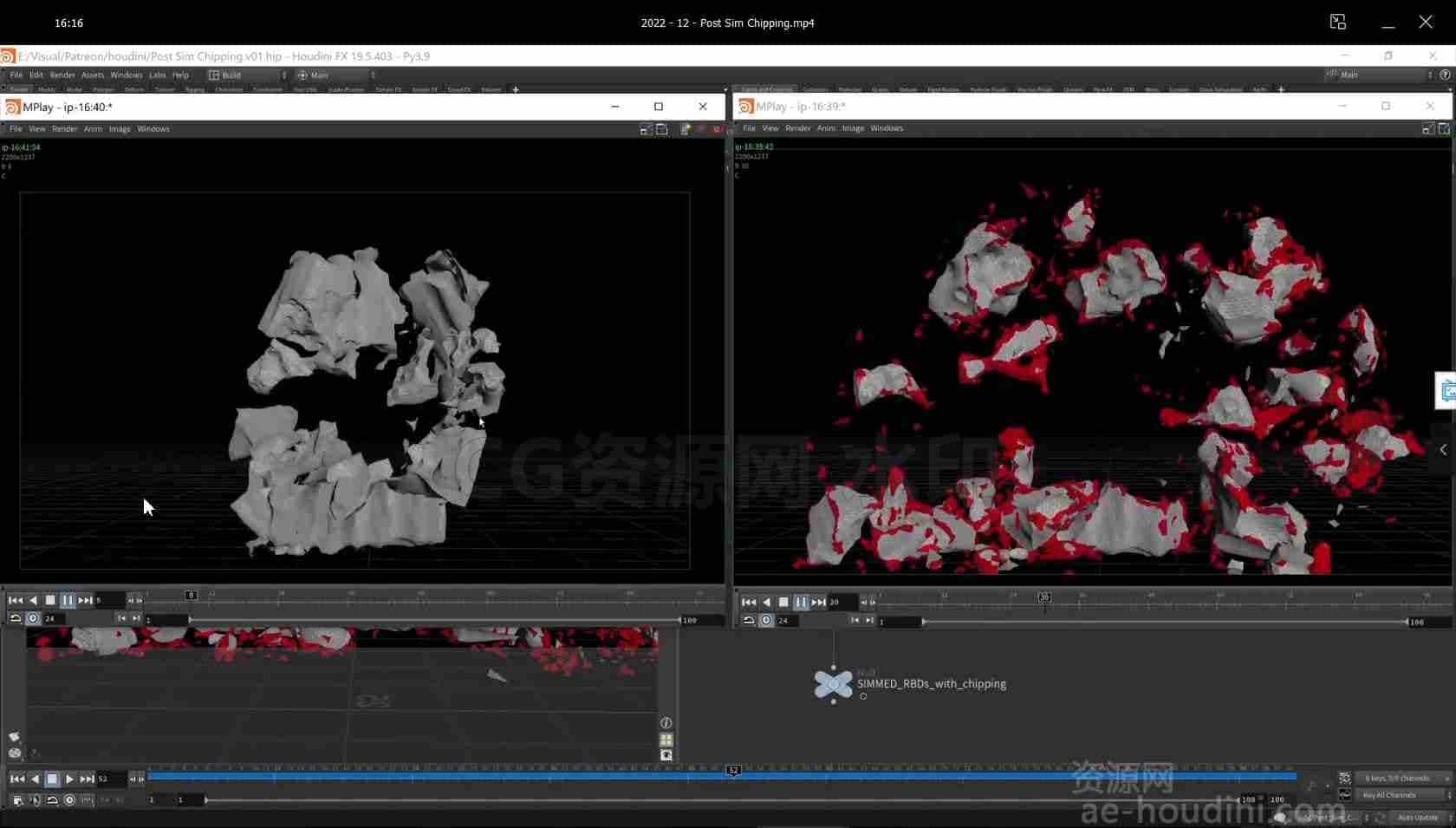Open the Build desktop dropdown
1456x828 pixels.
point(248,75)
